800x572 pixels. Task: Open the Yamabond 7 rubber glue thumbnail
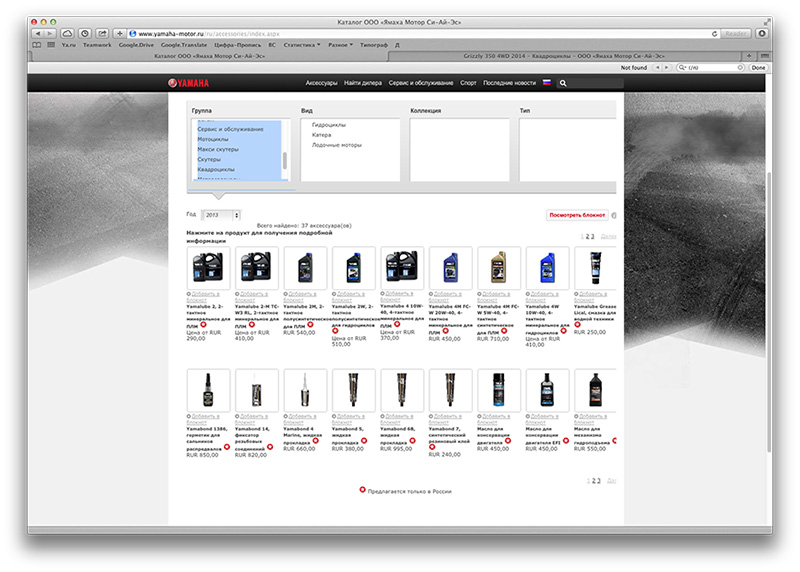tap(451, 390)
